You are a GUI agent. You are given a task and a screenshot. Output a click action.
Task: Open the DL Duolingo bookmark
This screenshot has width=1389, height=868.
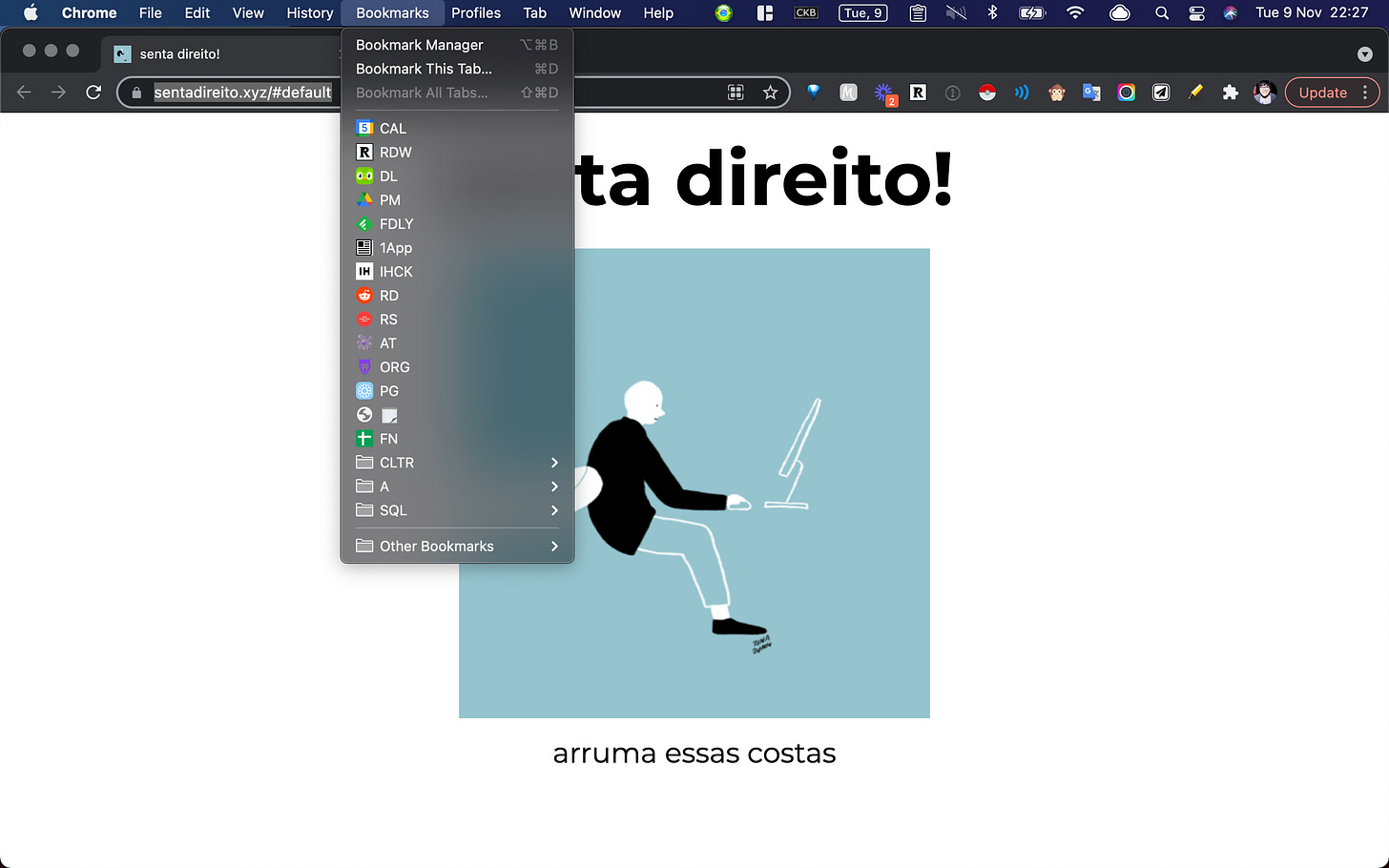[457, 176]
